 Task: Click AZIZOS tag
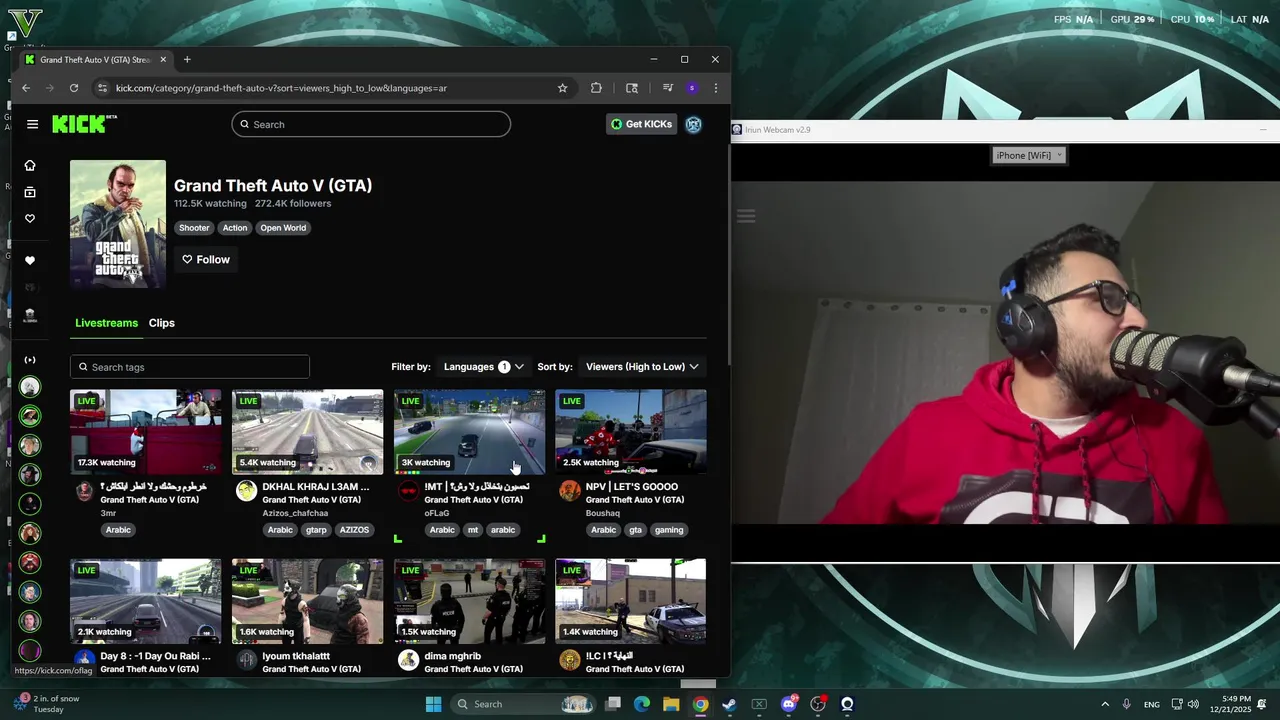354,530
